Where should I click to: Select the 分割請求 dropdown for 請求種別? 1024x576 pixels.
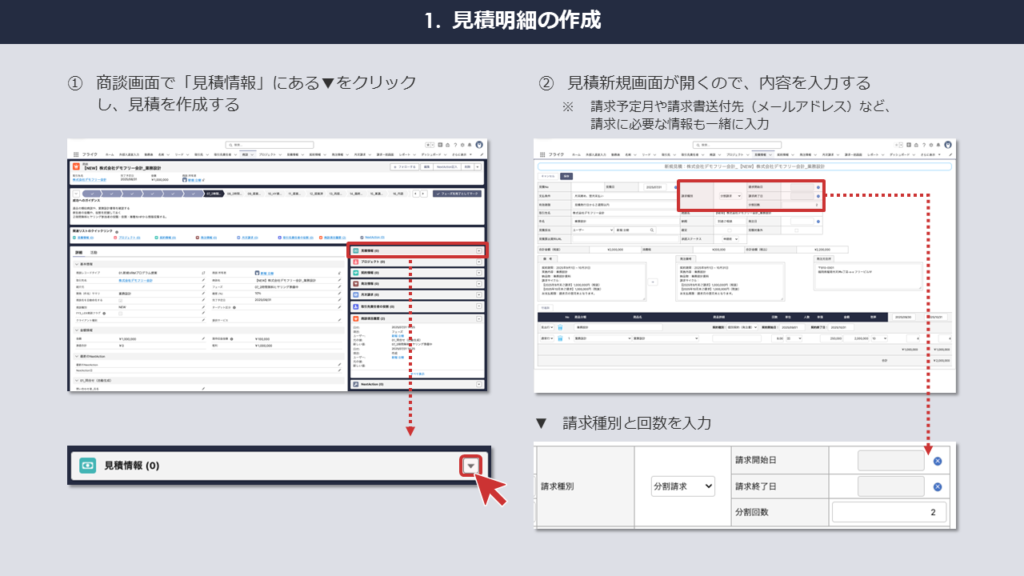[x=679, y=485]
